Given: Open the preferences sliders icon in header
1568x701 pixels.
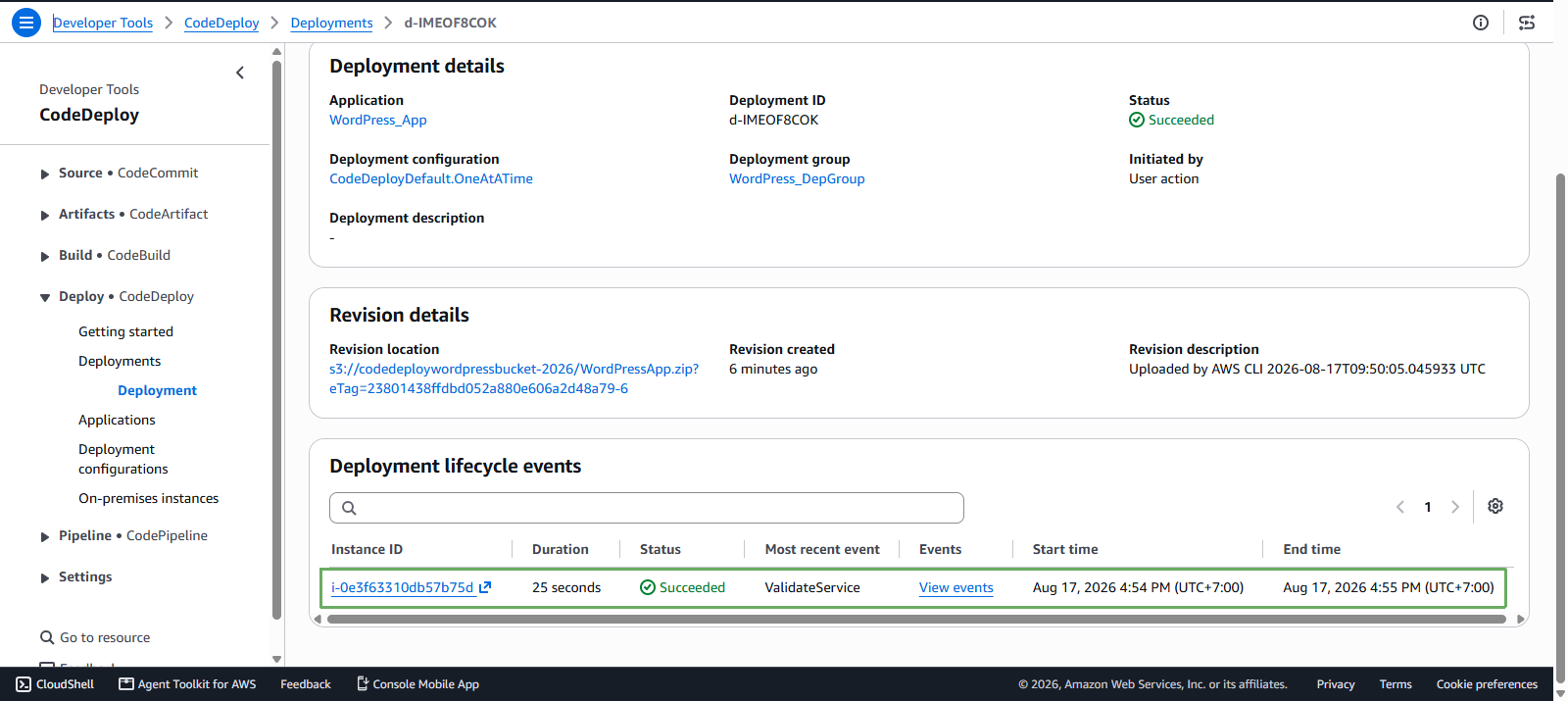Looking at the screenshot, I should pyautogui.click(x=1527, y=23).
